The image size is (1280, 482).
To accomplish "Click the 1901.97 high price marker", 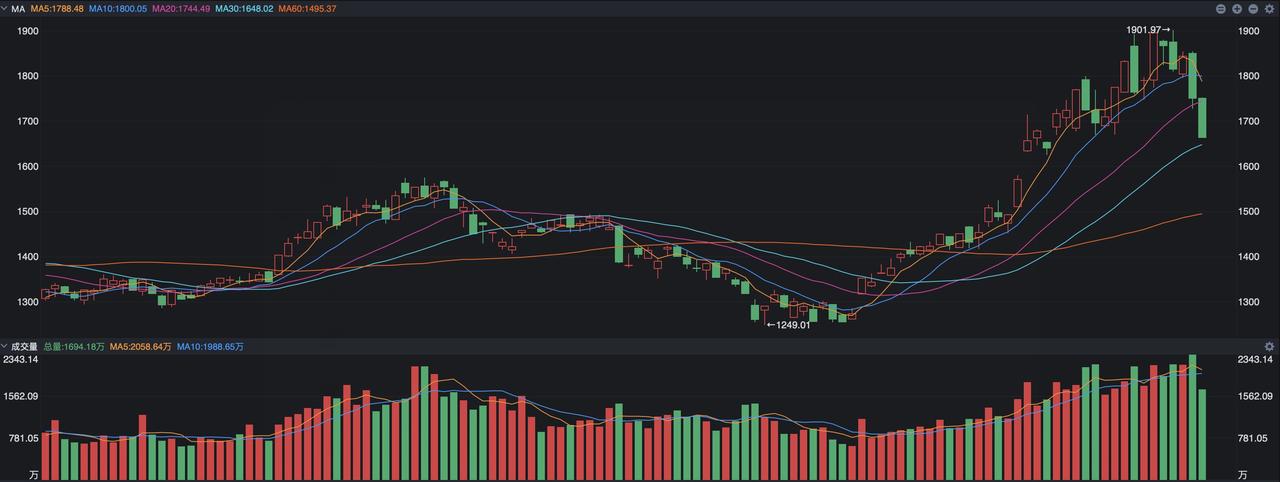I will (x=1149, y=30).
